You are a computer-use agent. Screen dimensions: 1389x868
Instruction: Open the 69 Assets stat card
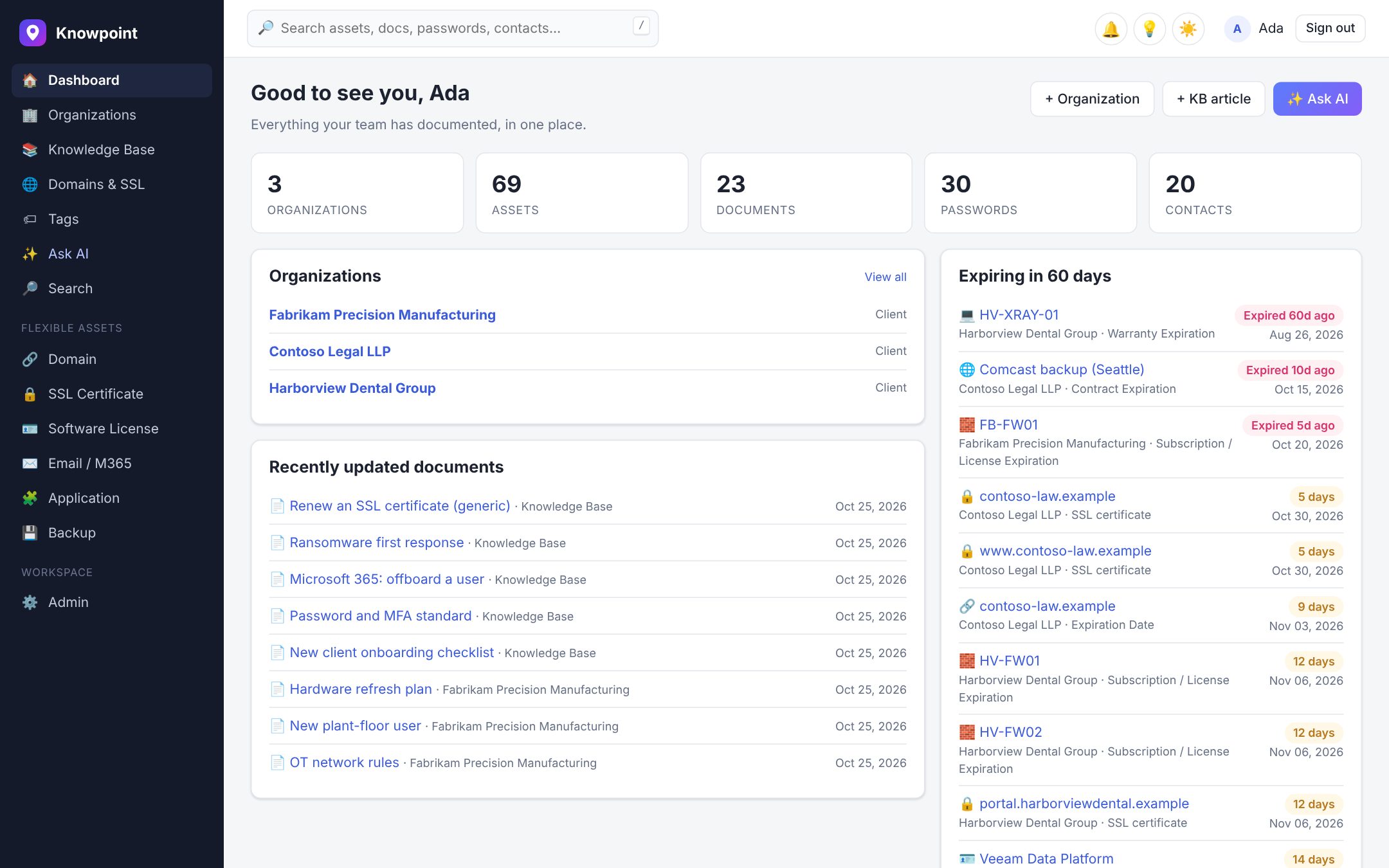[x=581, y=193]
